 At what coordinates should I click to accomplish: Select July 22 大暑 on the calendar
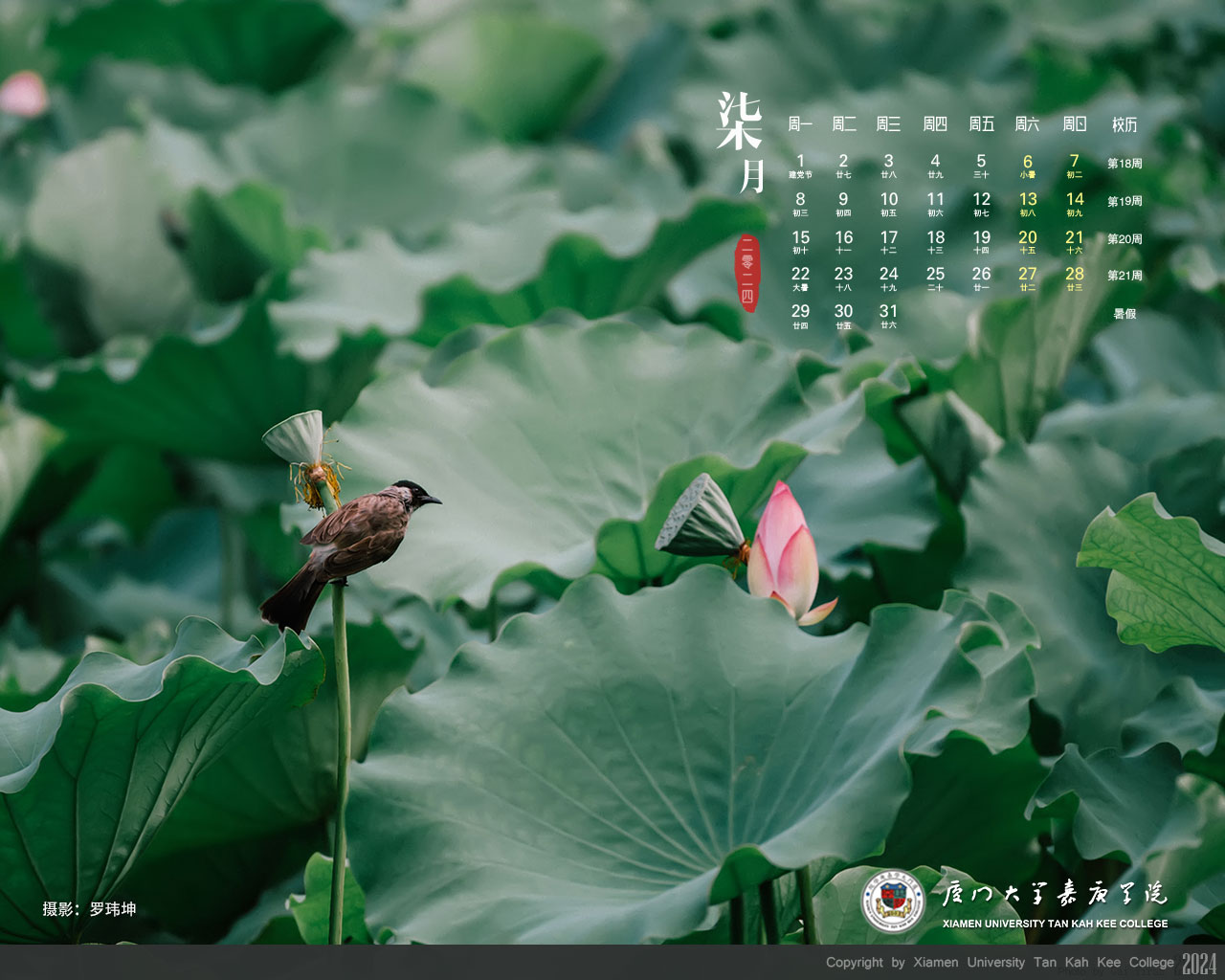click(800, 278)
